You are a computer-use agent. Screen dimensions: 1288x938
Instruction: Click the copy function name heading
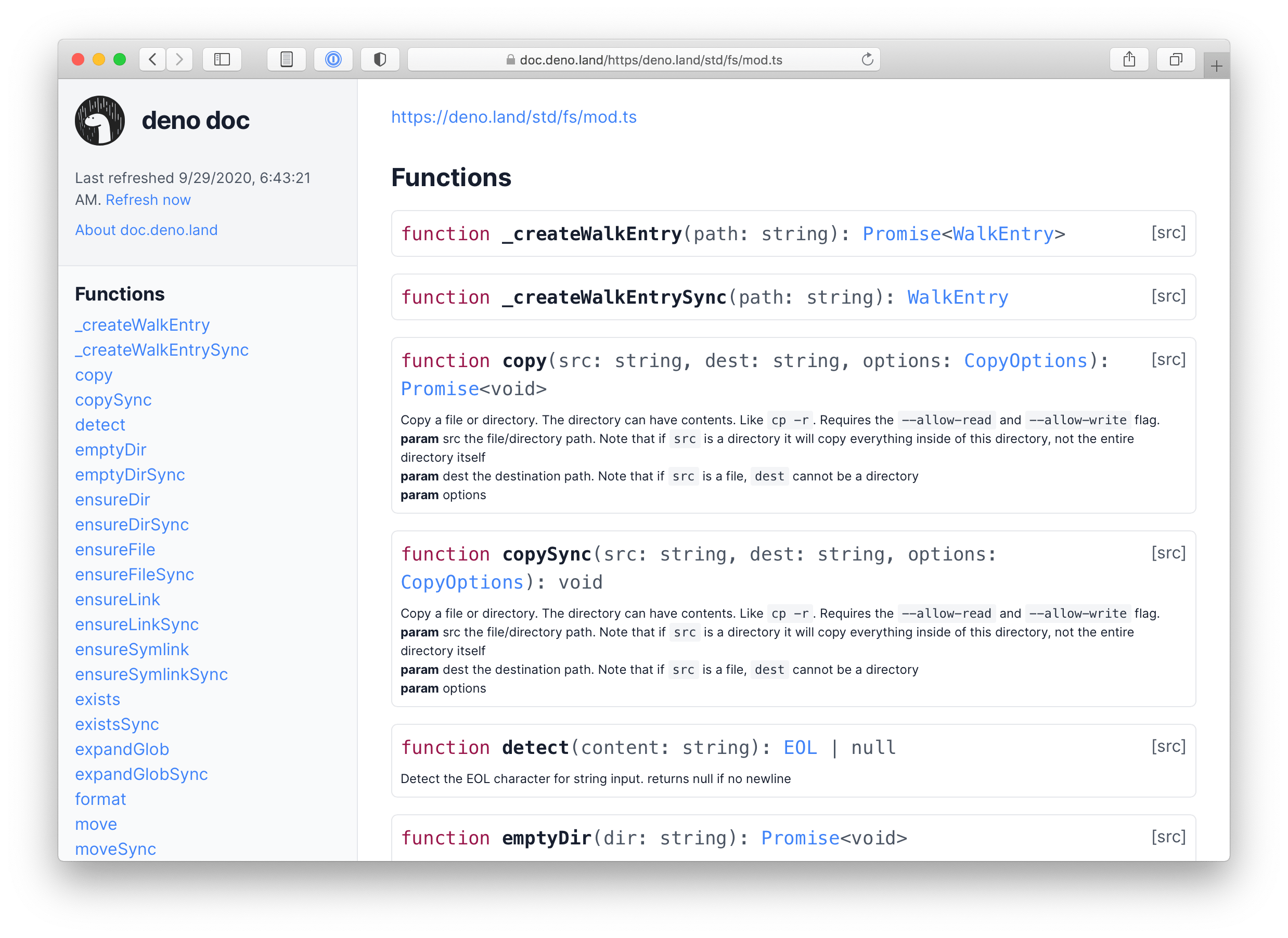pyautogui.click(x=524, y=361)
